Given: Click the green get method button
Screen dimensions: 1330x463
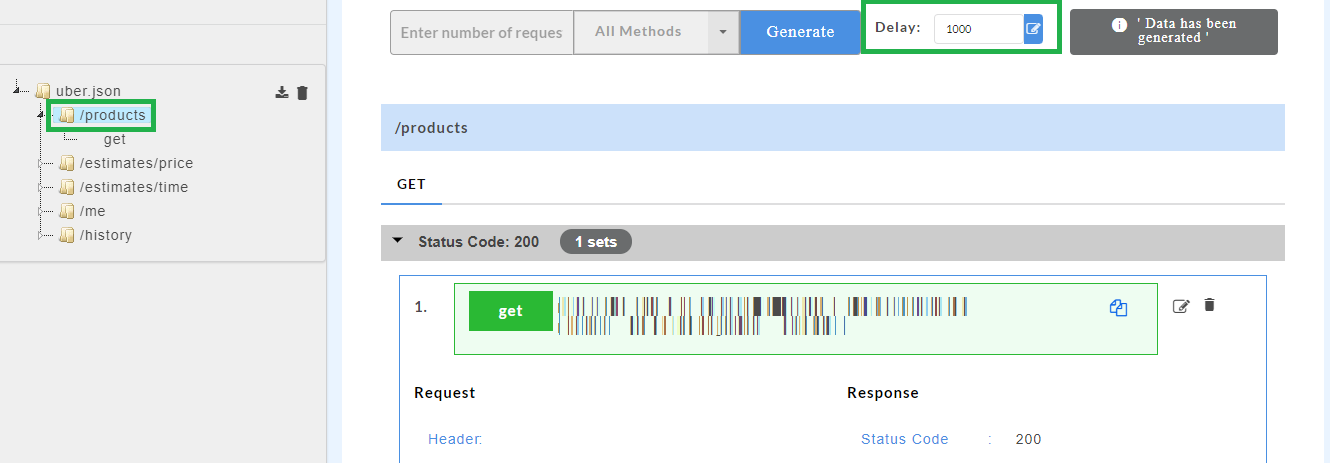Looking at the screenshot, I should point(510,311).
